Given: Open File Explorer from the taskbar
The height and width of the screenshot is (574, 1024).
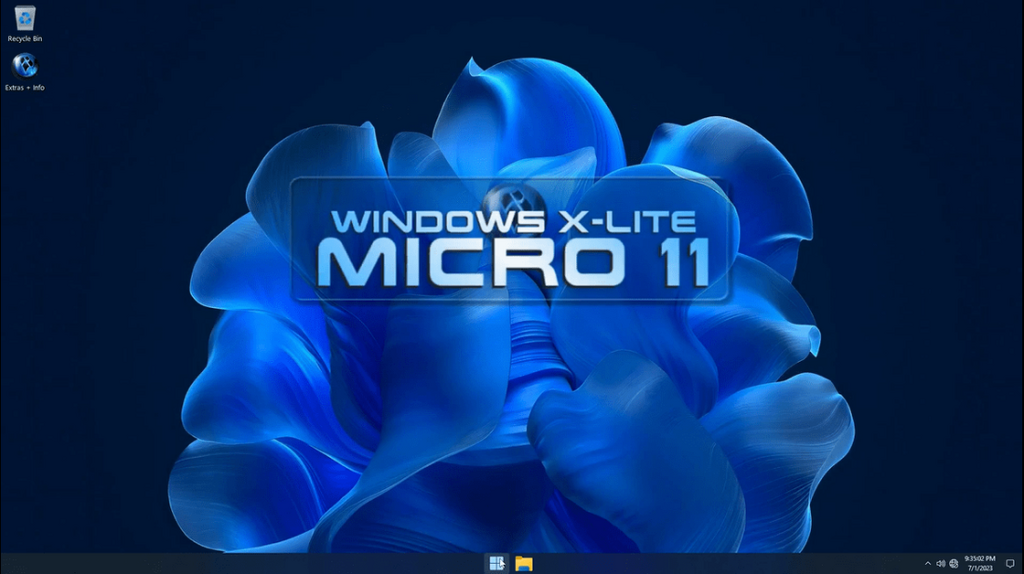Looking at the screenshot, I should tap(524, 563).
